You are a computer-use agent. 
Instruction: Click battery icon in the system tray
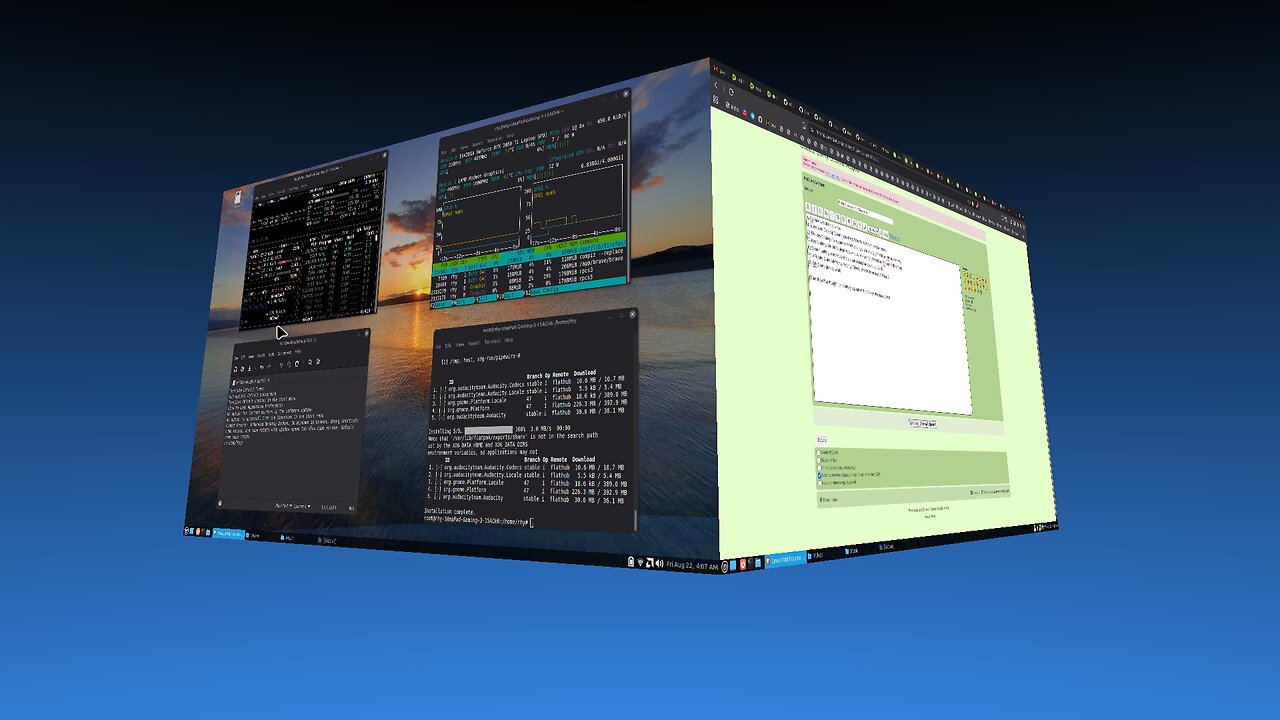click(631, 562)
